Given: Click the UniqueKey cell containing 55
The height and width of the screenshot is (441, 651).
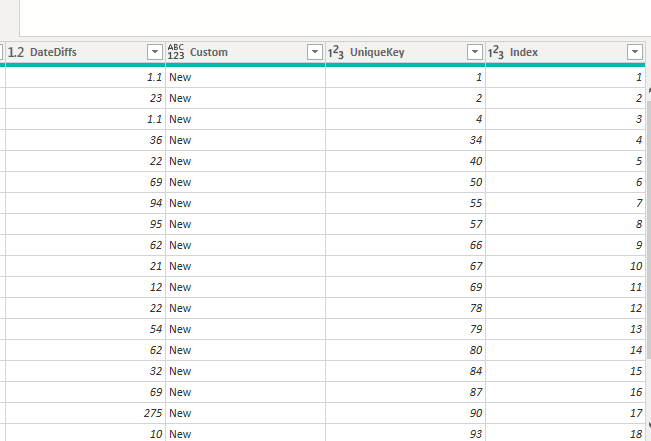Looking at the screenshot, I should [405, 203].
